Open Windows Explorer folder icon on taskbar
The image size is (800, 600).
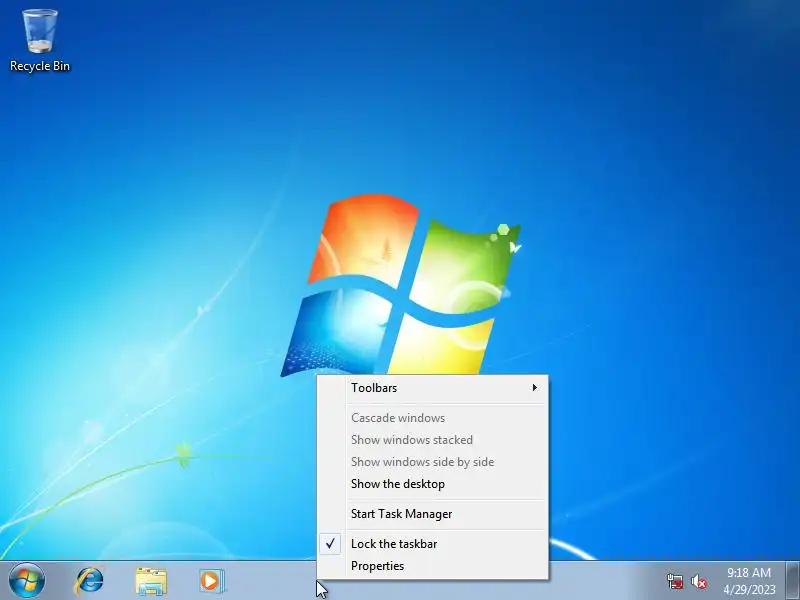pyautogui.click(x=151, y=581)
